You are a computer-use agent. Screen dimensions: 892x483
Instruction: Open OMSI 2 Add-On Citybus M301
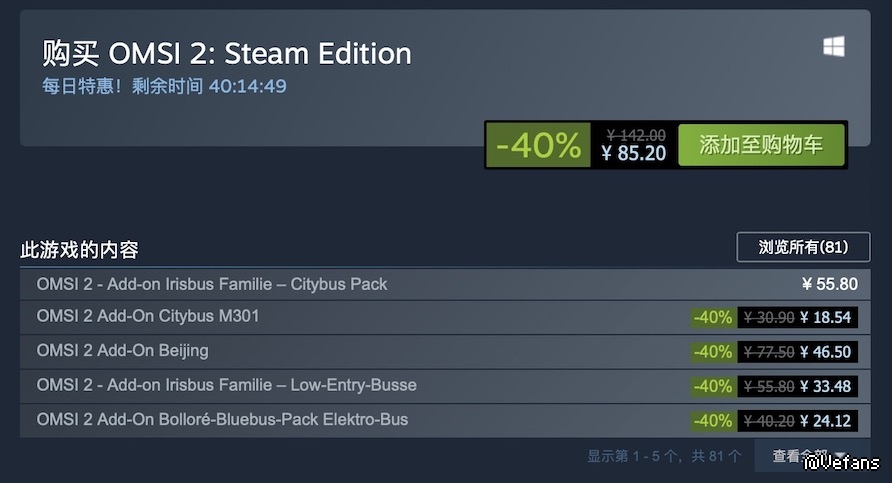tap(148, 316)
